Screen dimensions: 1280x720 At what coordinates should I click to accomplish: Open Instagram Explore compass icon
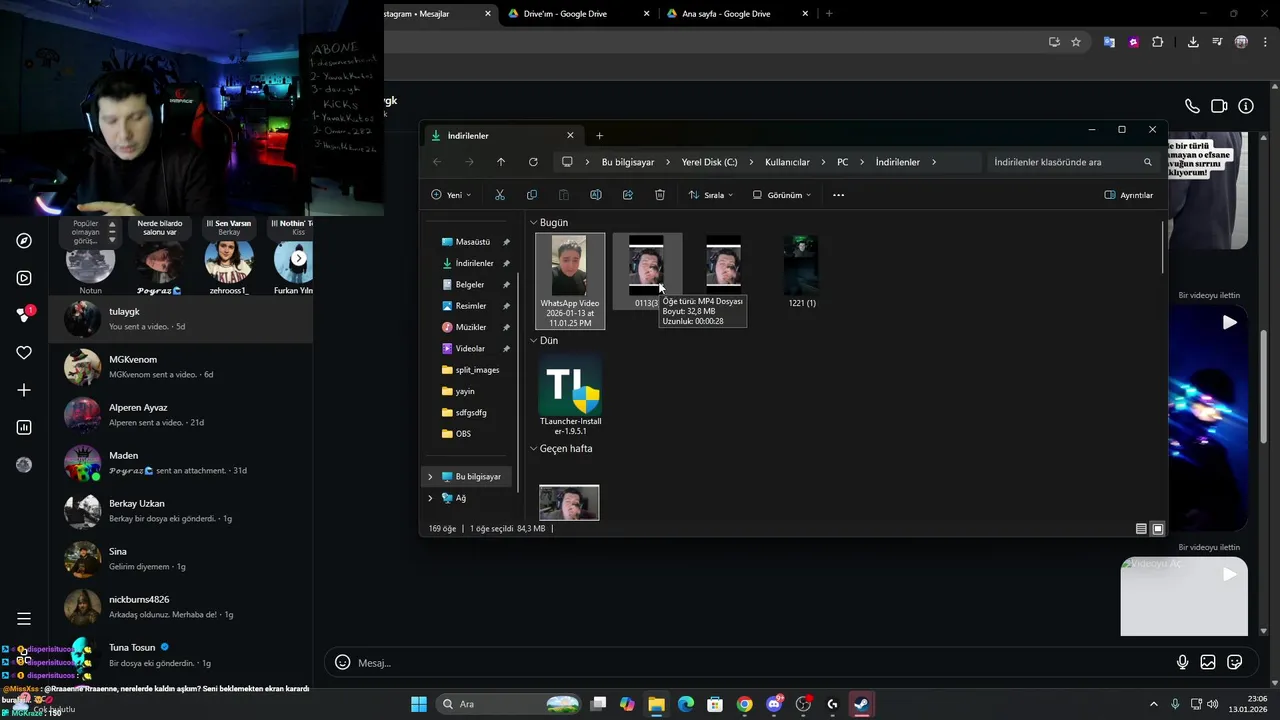click(24, 241)
